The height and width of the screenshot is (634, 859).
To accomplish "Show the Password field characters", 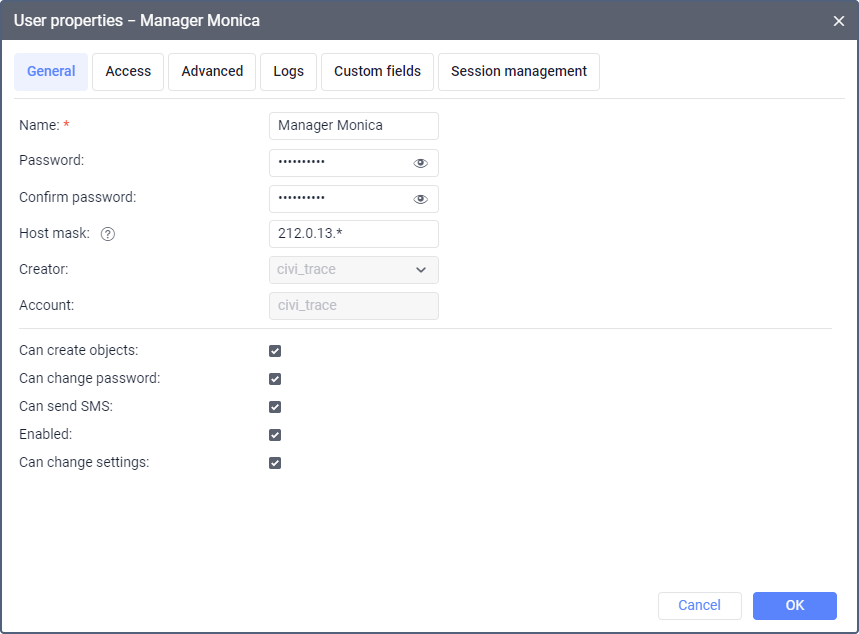I will (x=421, y=163).
